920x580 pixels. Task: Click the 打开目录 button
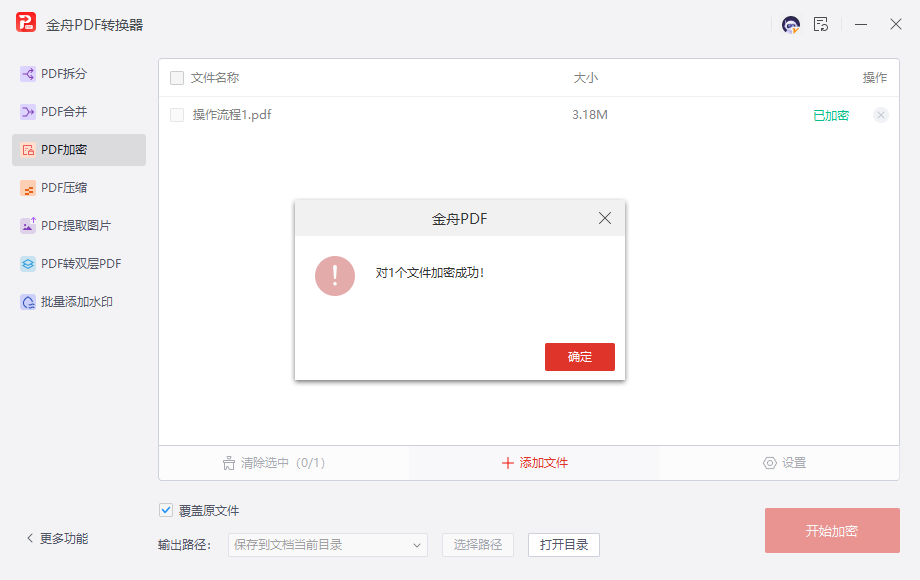(563, 545)
